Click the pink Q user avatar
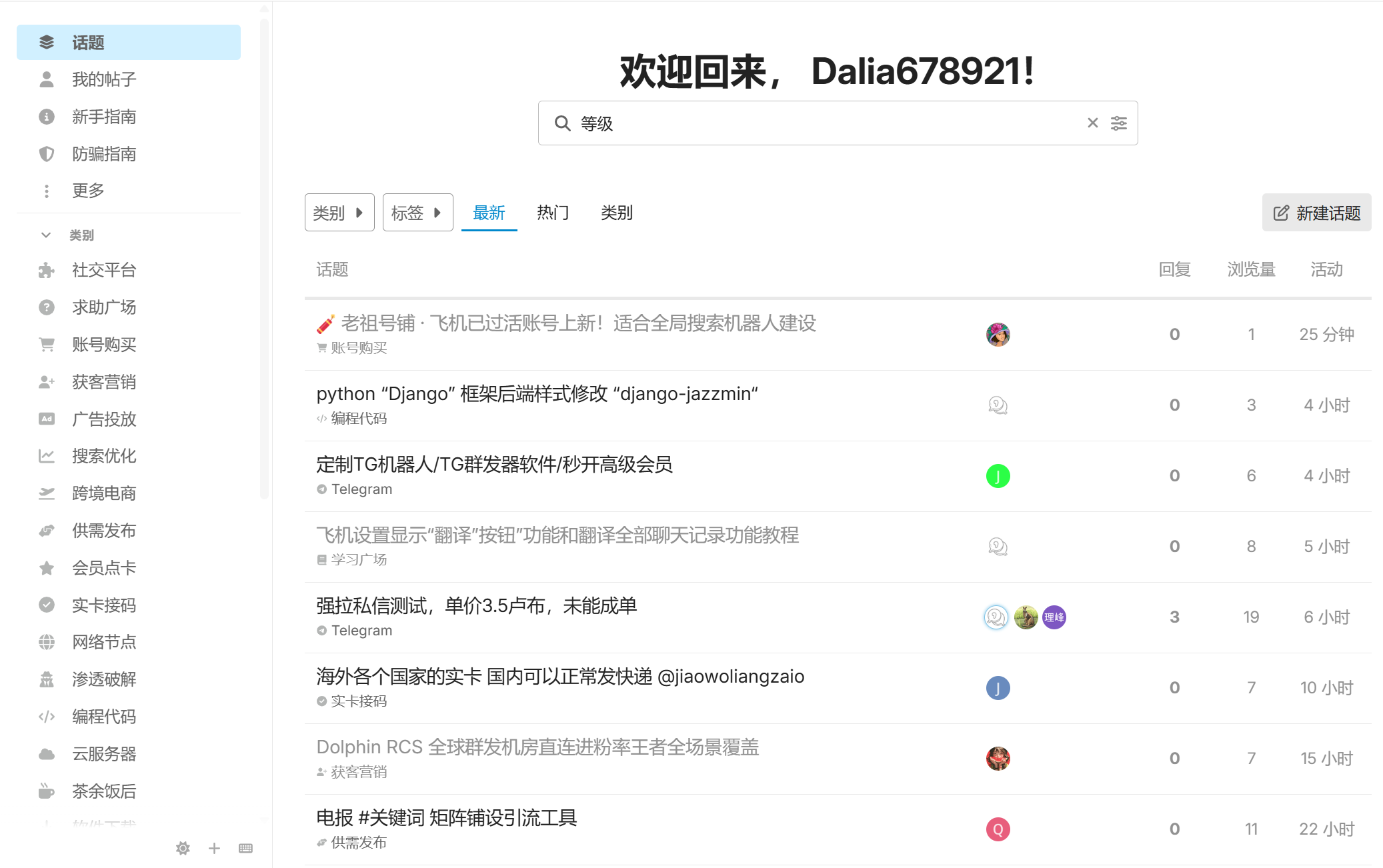1383x868 pixels. pyautogui.click(x=998, y=829)
